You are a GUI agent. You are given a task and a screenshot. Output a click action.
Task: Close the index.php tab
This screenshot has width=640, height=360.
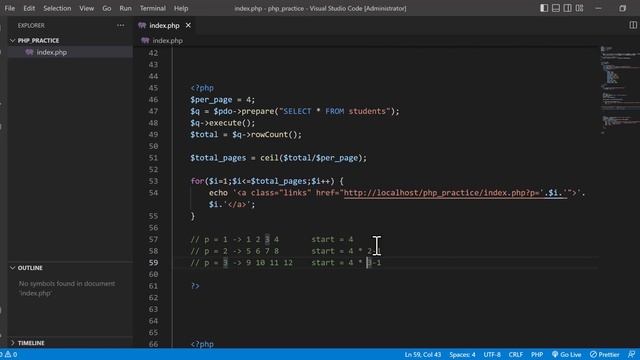point(188,25)
